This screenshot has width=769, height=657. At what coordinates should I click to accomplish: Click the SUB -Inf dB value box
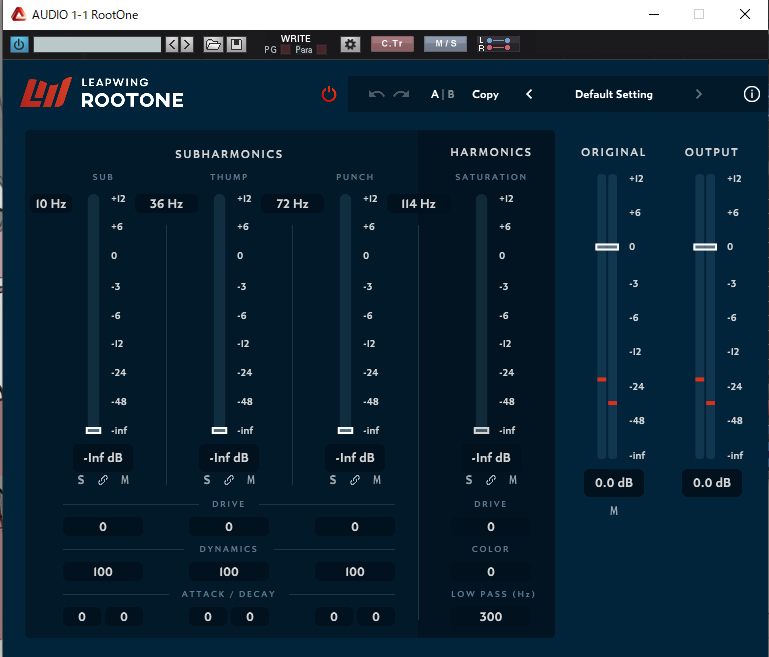pos(103,457)
